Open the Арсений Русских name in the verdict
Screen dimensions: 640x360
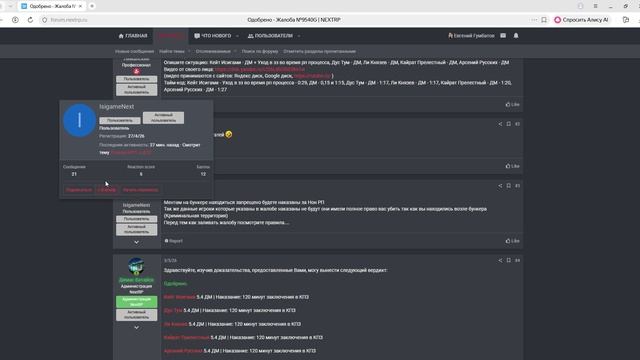point(183,351)
